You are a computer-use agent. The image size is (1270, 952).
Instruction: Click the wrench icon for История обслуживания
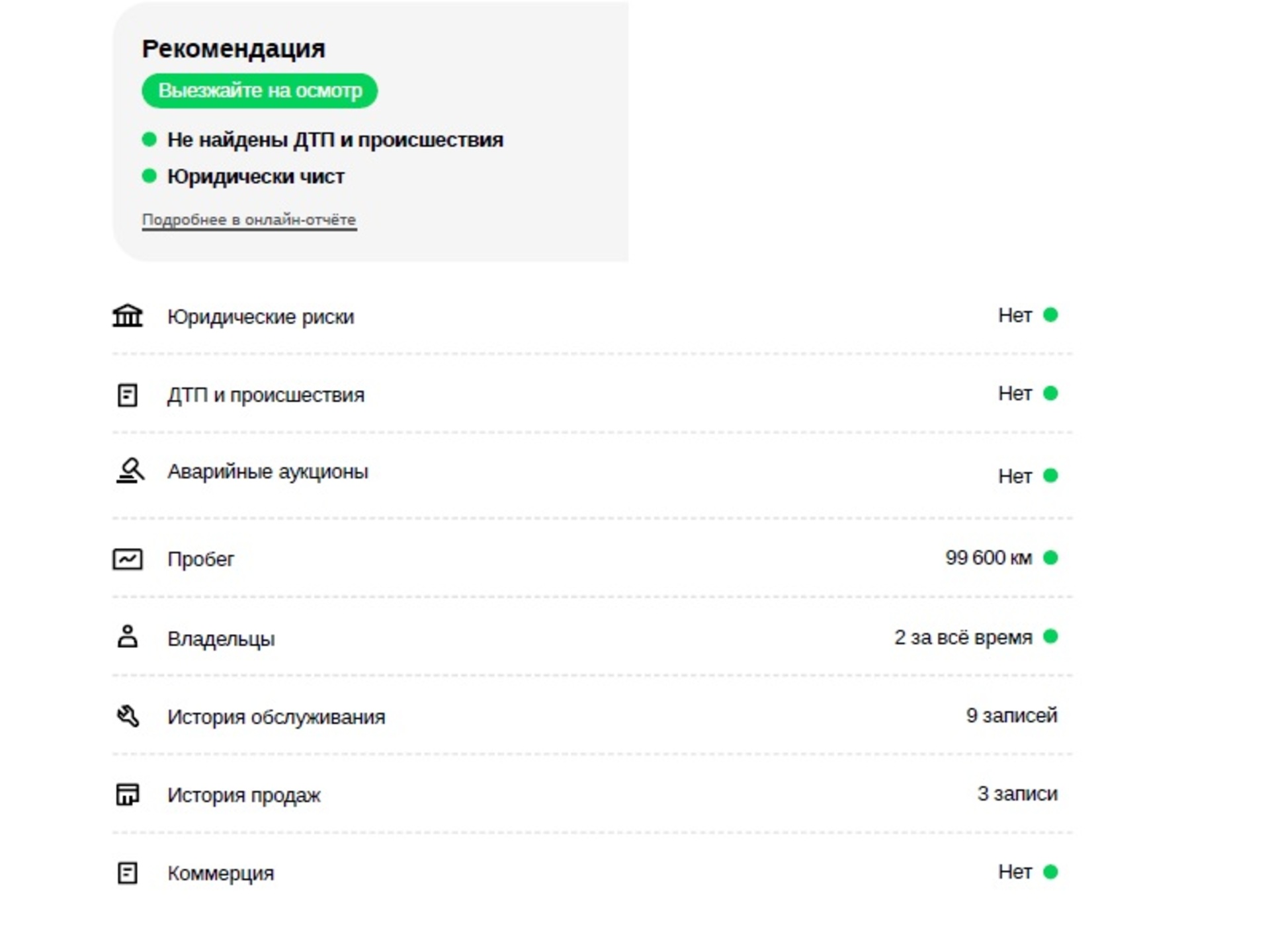tap(128, 716)
